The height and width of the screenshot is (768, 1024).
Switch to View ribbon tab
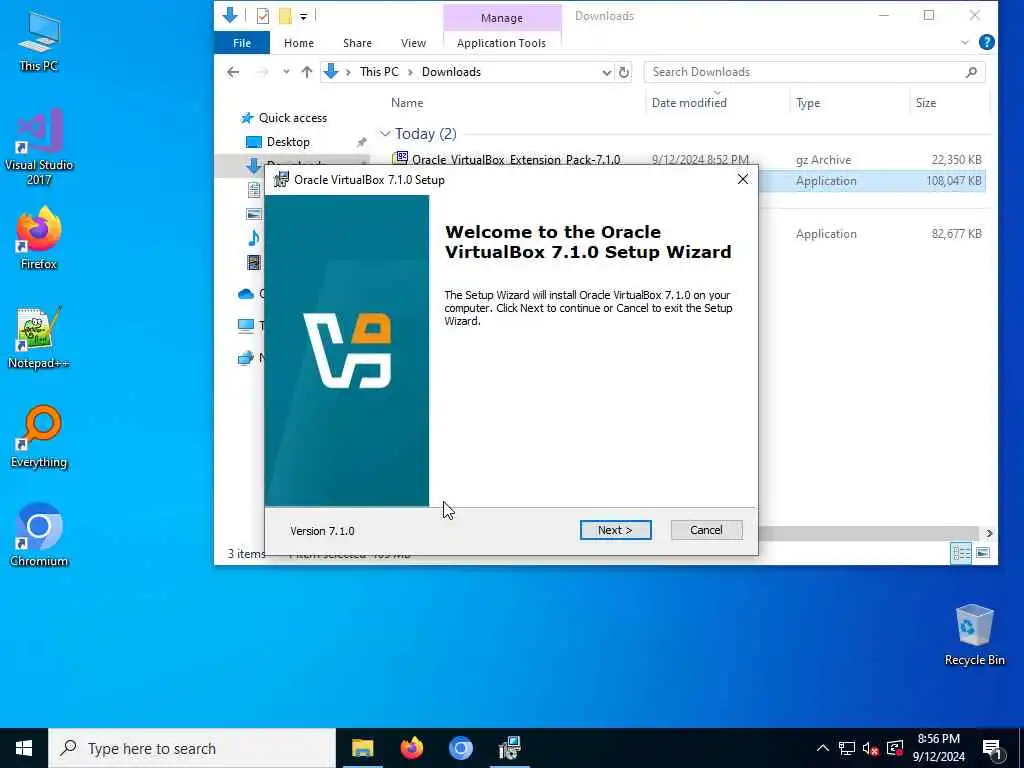[x=413, y=43]
